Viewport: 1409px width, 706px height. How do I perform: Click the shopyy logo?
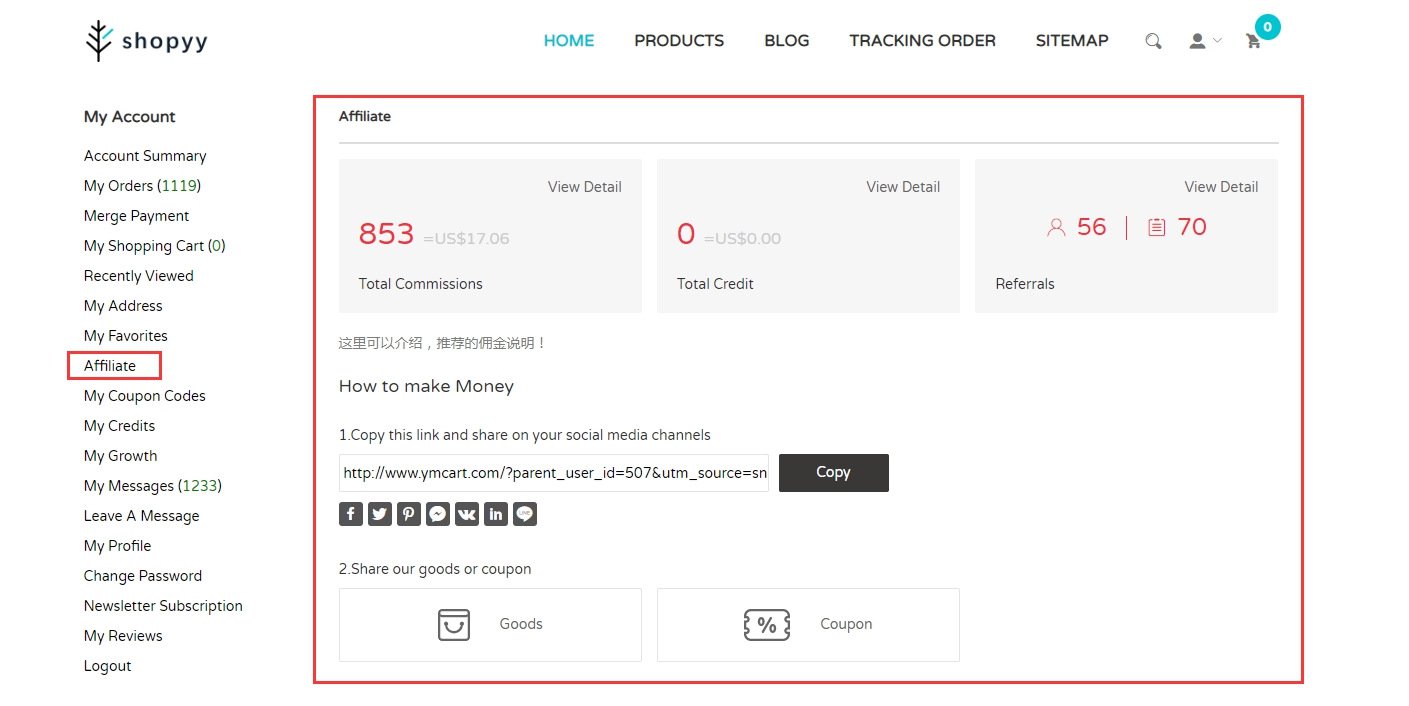point(146,41)
